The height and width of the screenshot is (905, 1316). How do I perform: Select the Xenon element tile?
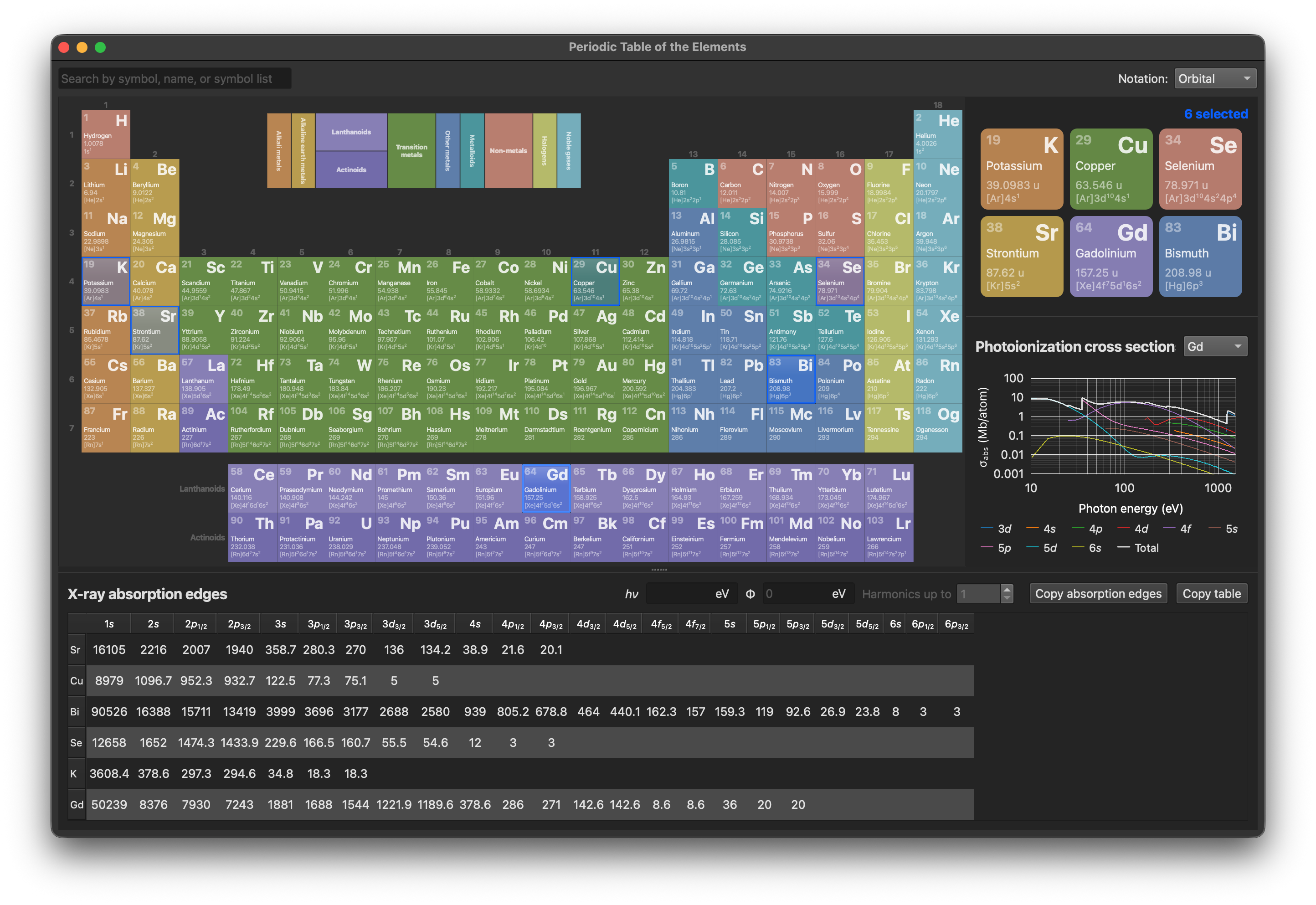point(937,330)
